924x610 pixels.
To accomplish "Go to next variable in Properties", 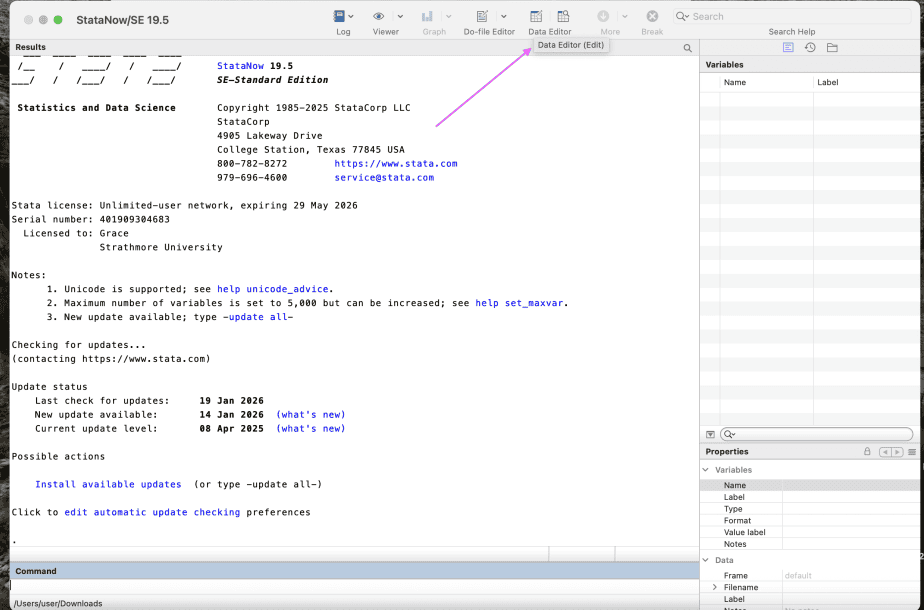I will pos(896,452).
